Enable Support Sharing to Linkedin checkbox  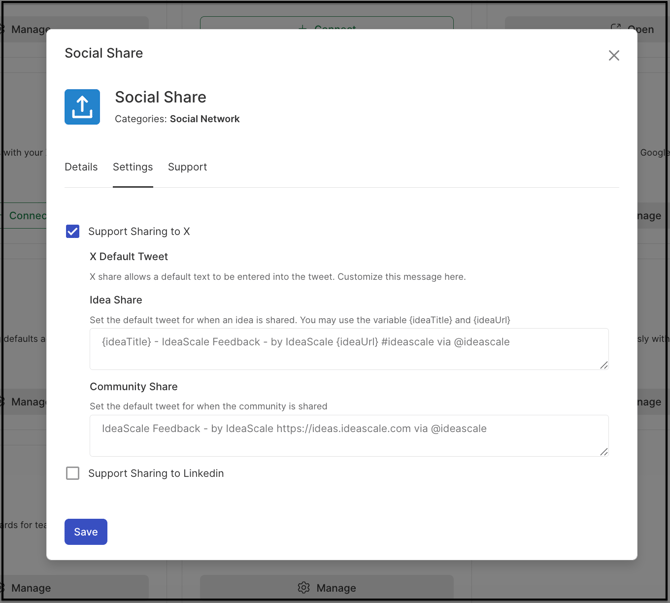73,473
